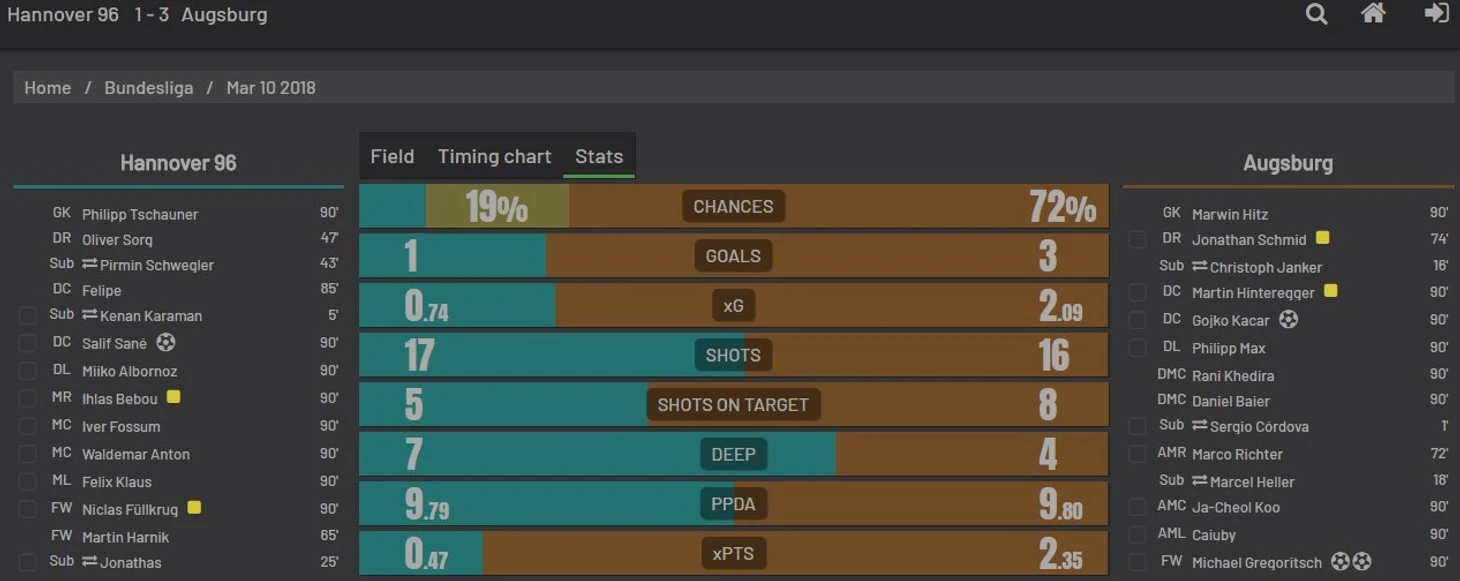Click the substitution arrows beside Pirmin Schwegler
The image size is (1460, 581).
89,264
